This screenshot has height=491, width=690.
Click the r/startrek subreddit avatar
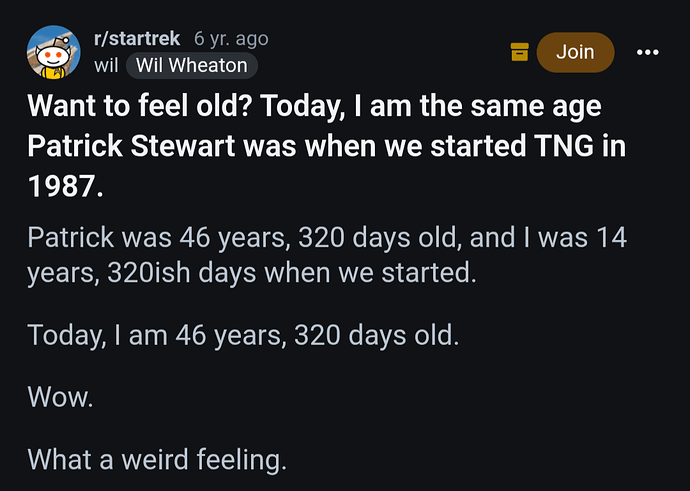click(x=54, y=52)
